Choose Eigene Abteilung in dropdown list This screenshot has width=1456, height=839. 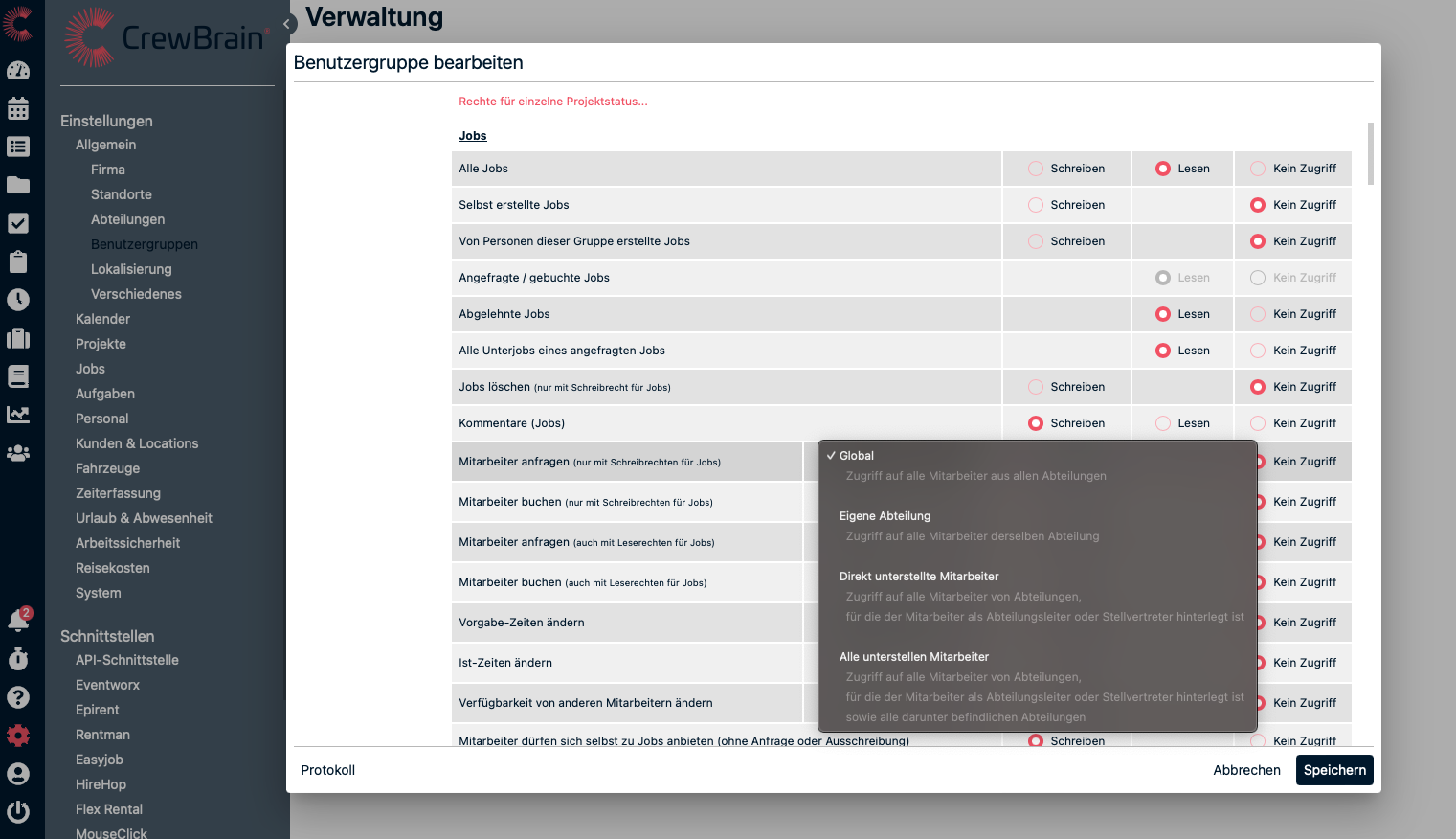click(885, 516)
